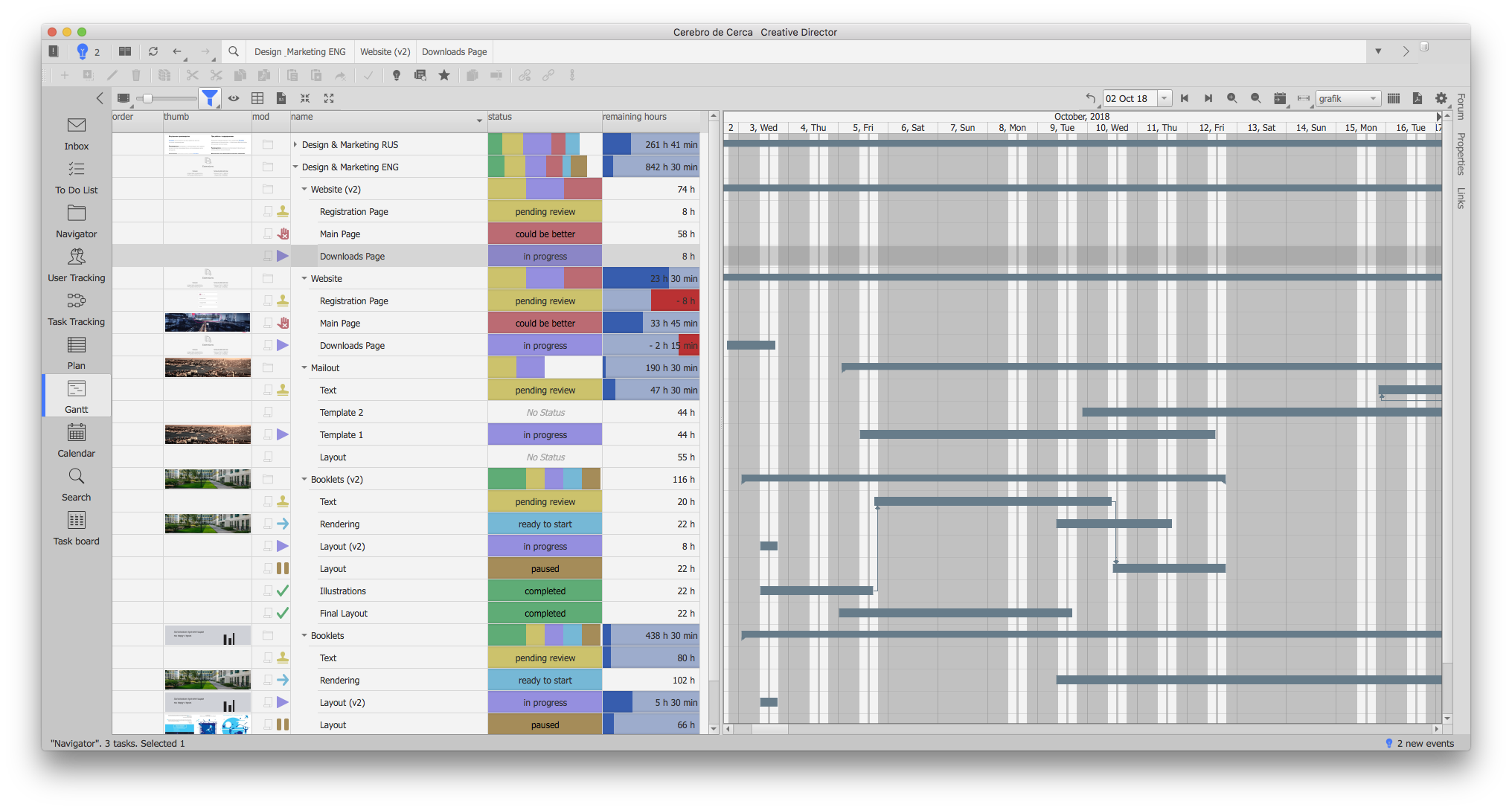
Task: Click the blue filter funnel icon
Action: pos(210,98)
